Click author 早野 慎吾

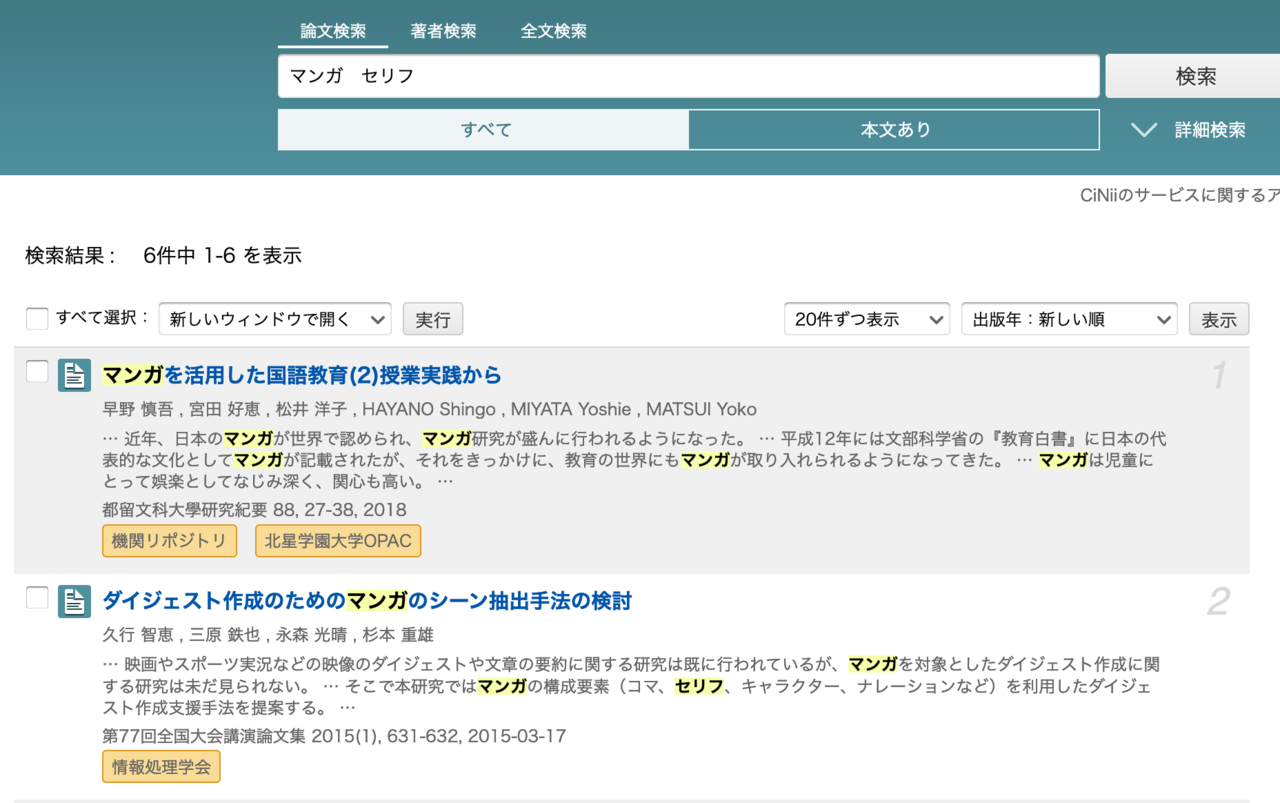tap(138, 409)
